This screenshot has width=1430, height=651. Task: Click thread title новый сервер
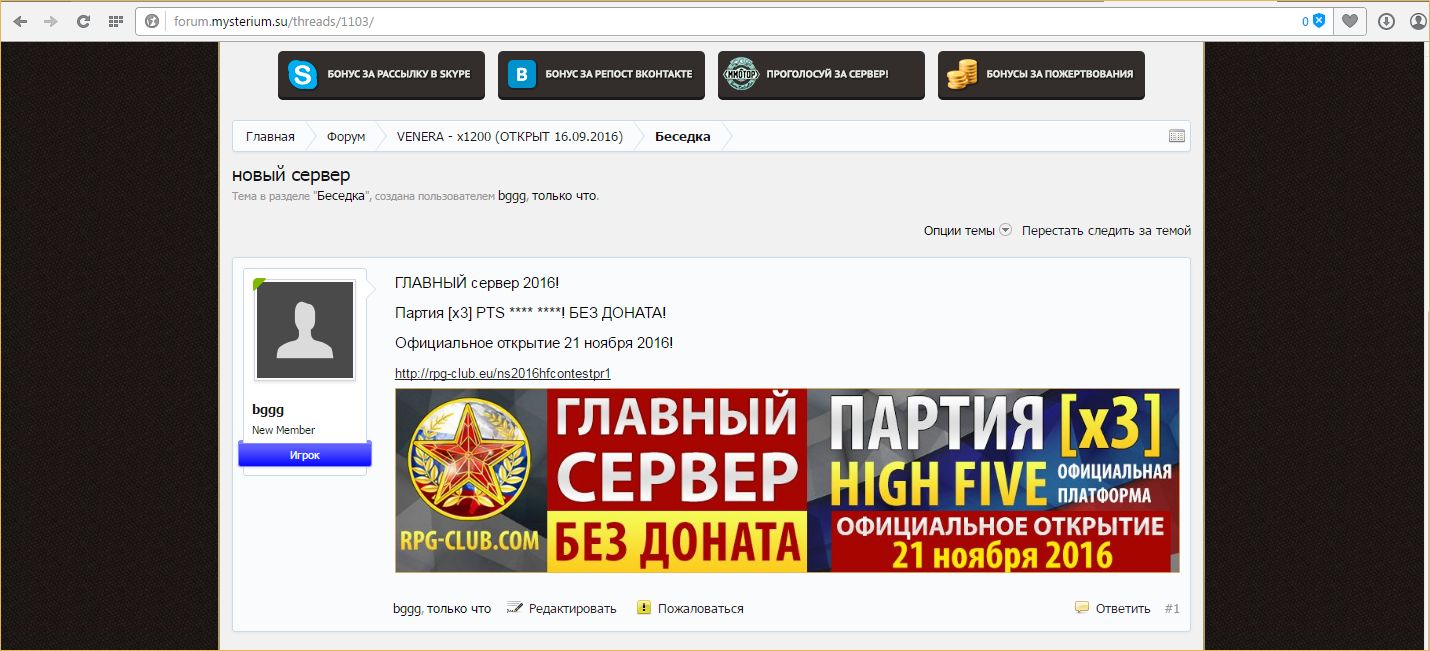(291, 175)
